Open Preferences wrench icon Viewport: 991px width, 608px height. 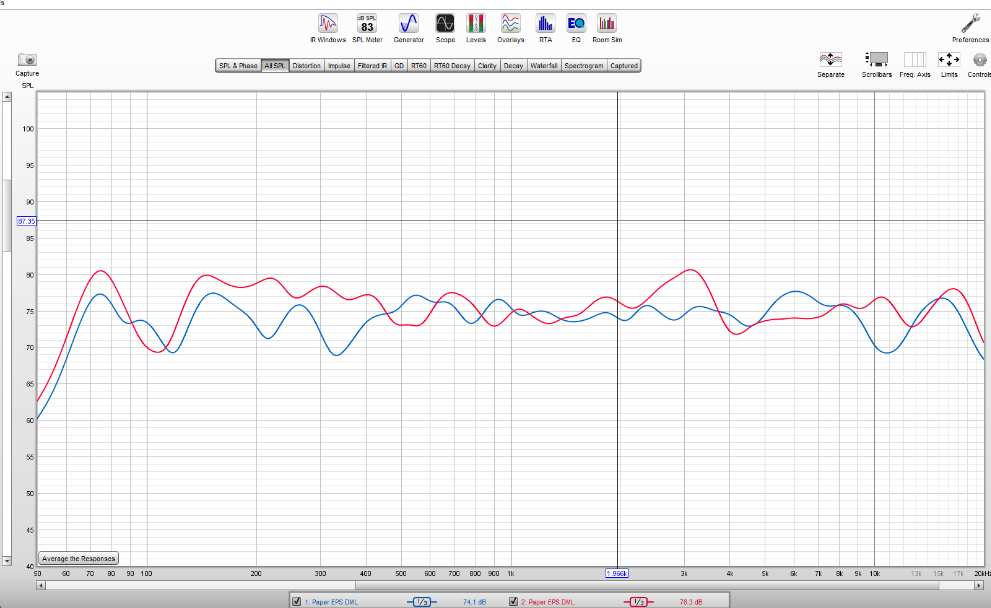click(971, 28)
